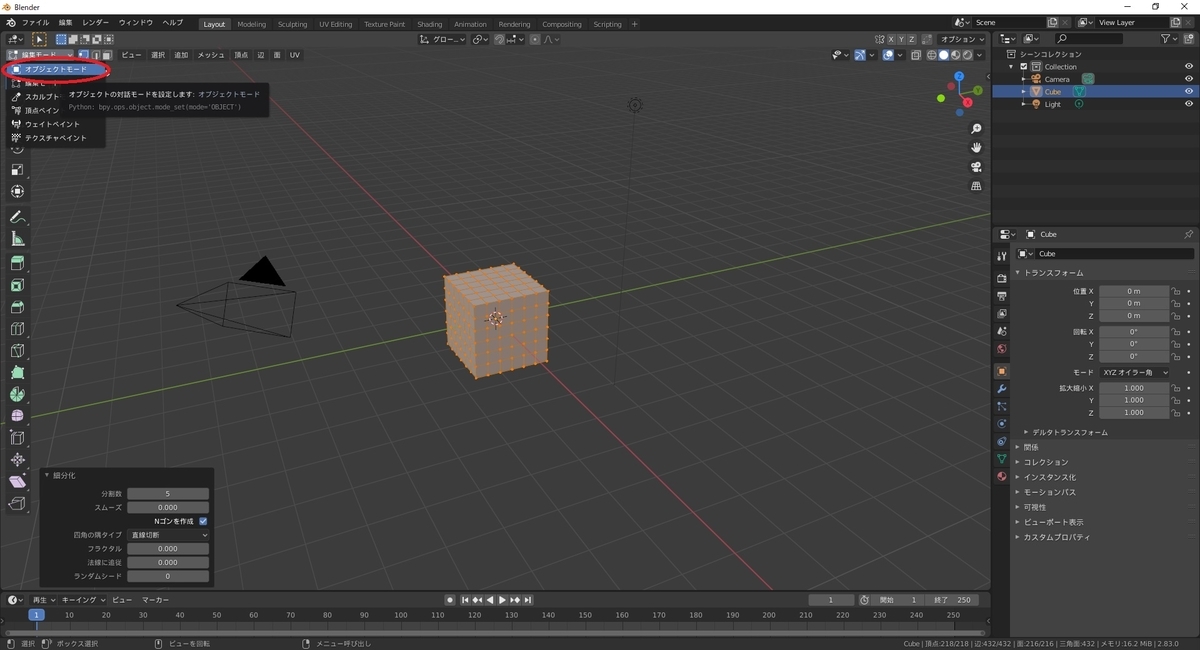Expand the Camera item in outliner

click(x=1024, y=79)
